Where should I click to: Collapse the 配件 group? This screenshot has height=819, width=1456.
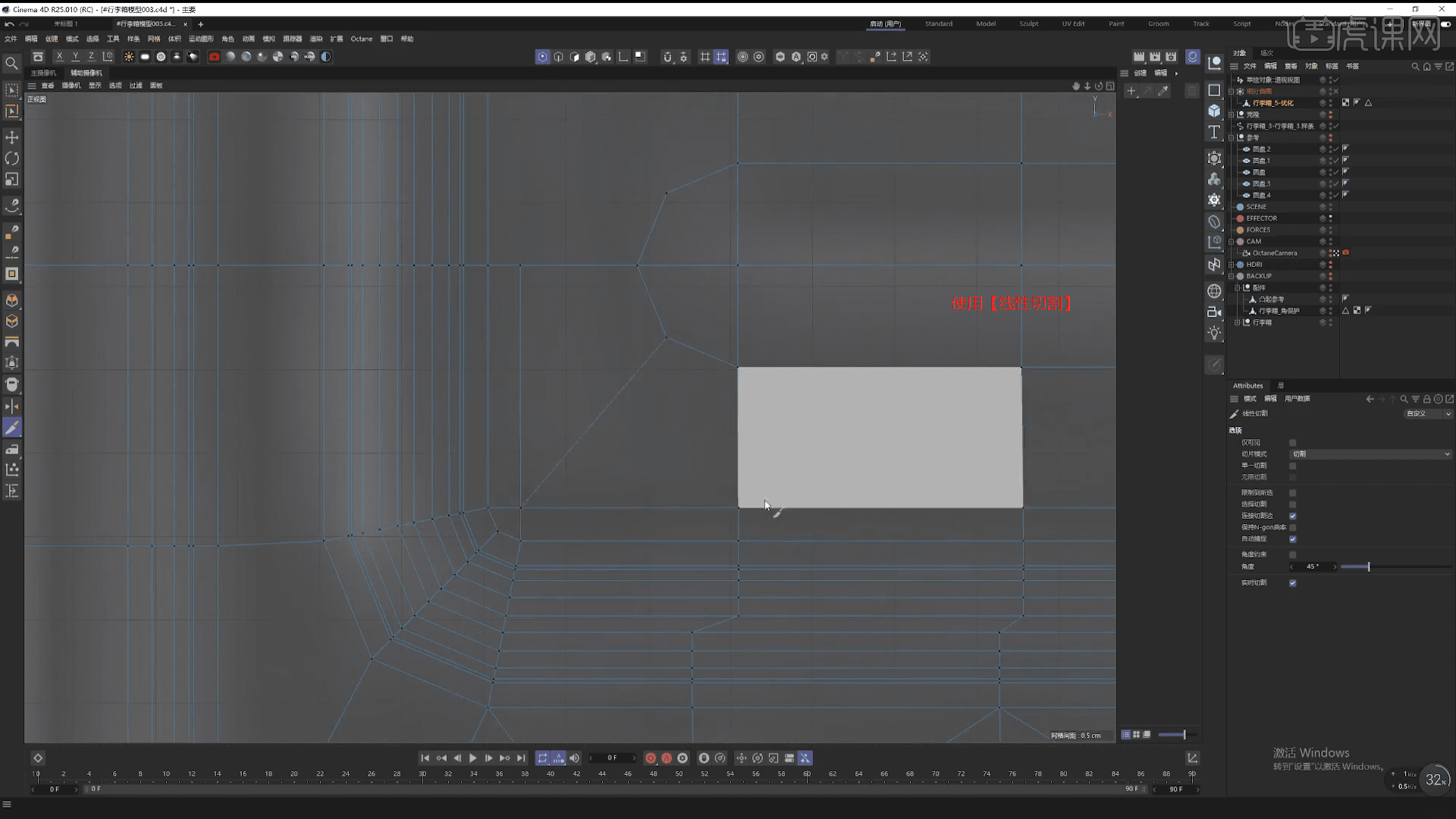tap(1238, 288)
